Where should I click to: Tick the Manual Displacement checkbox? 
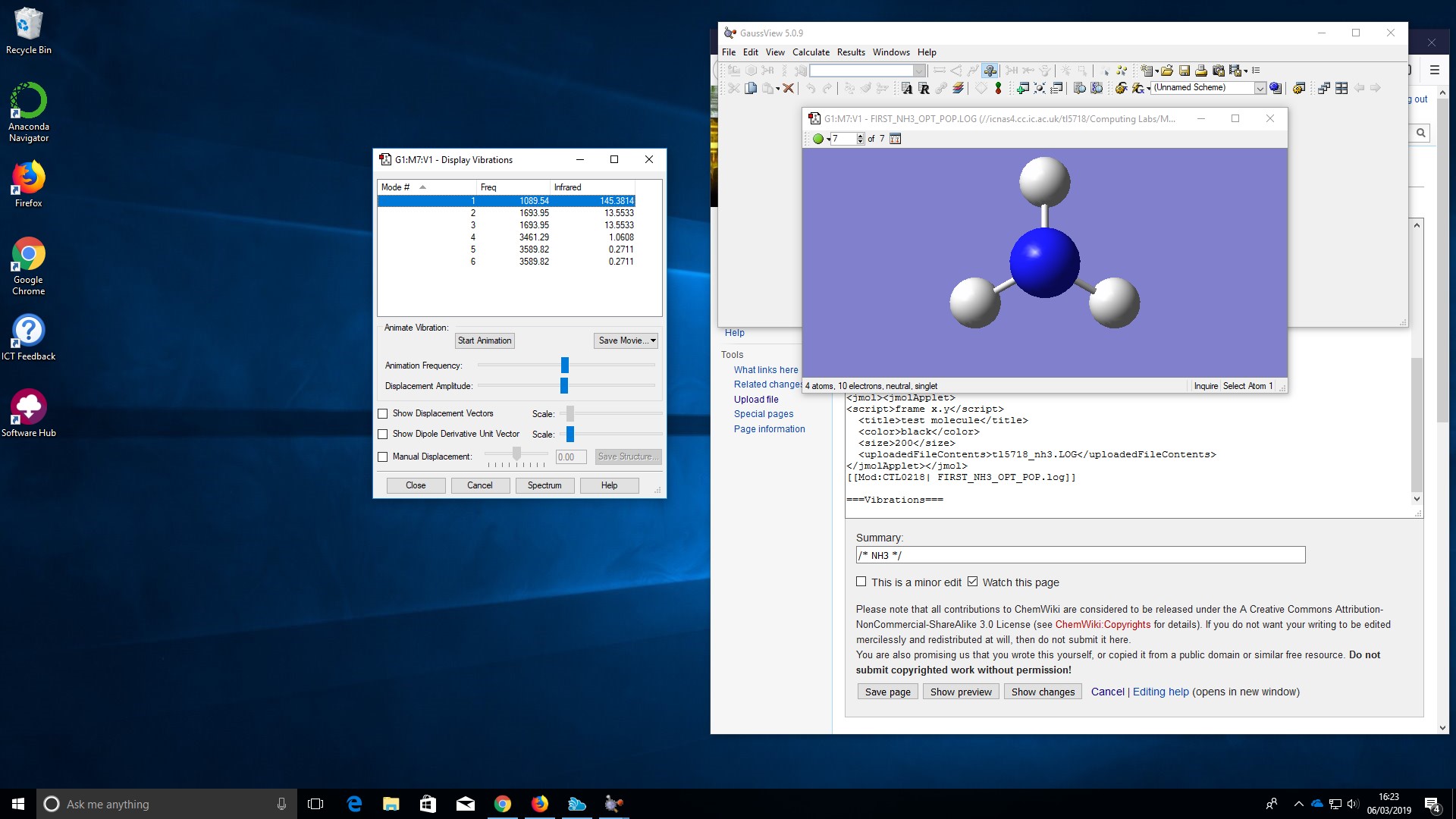pyautogui.click(x=383, y=457)
